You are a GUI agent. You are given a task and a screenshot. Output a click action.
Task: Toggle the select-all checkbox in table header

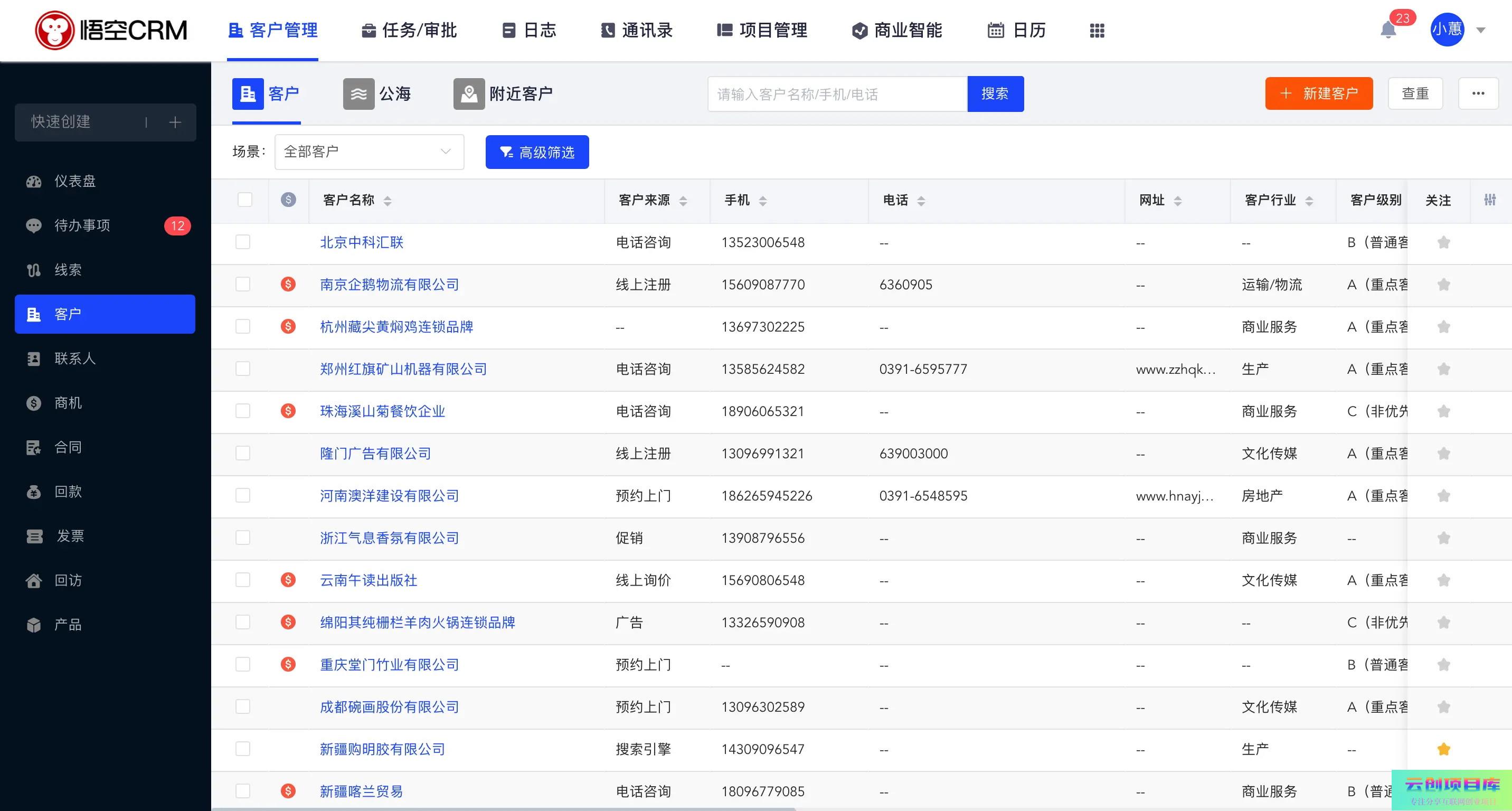pyautogui.click(x=245, y=200)
